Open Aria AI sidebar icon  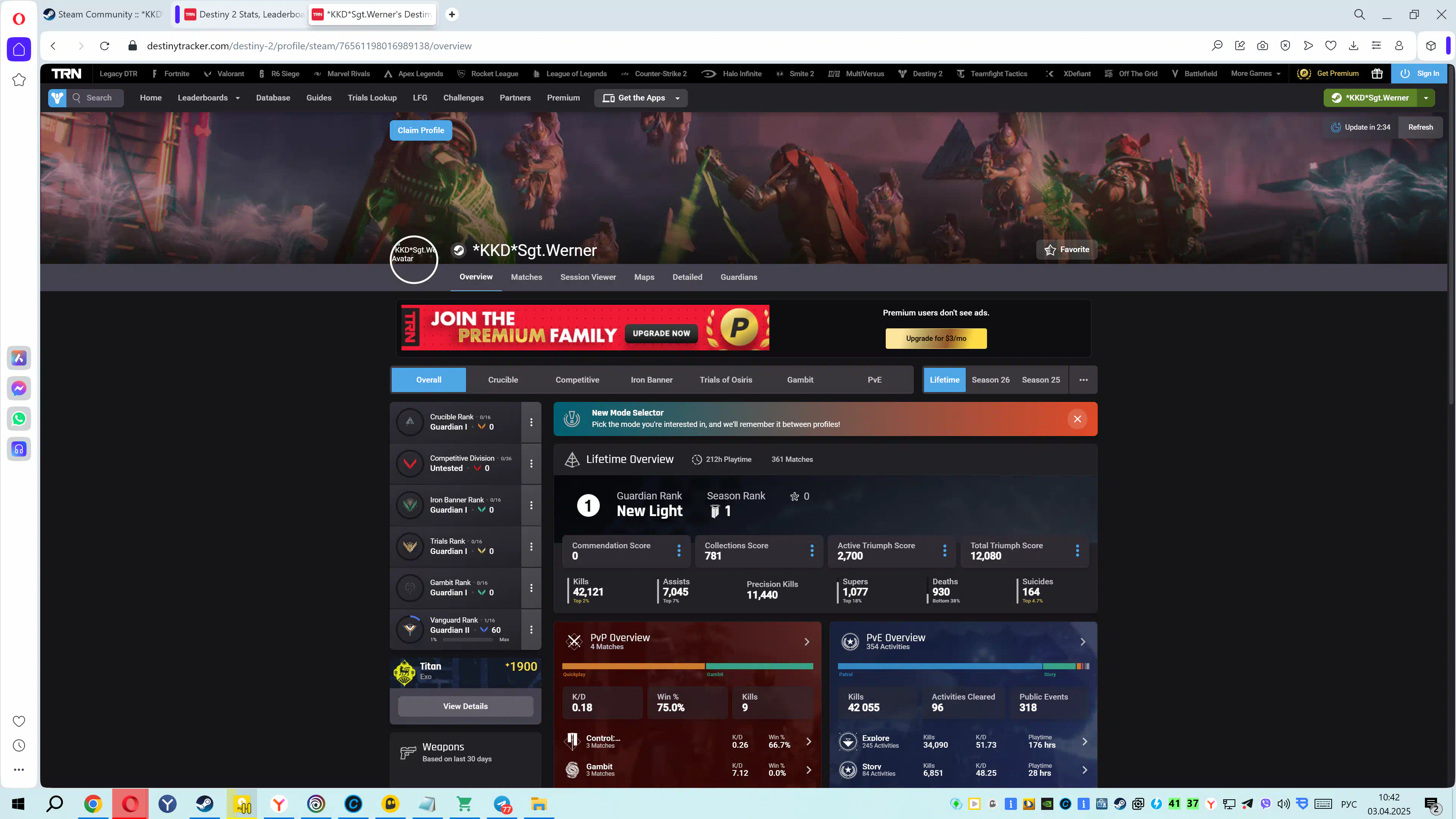pos(19,358)
